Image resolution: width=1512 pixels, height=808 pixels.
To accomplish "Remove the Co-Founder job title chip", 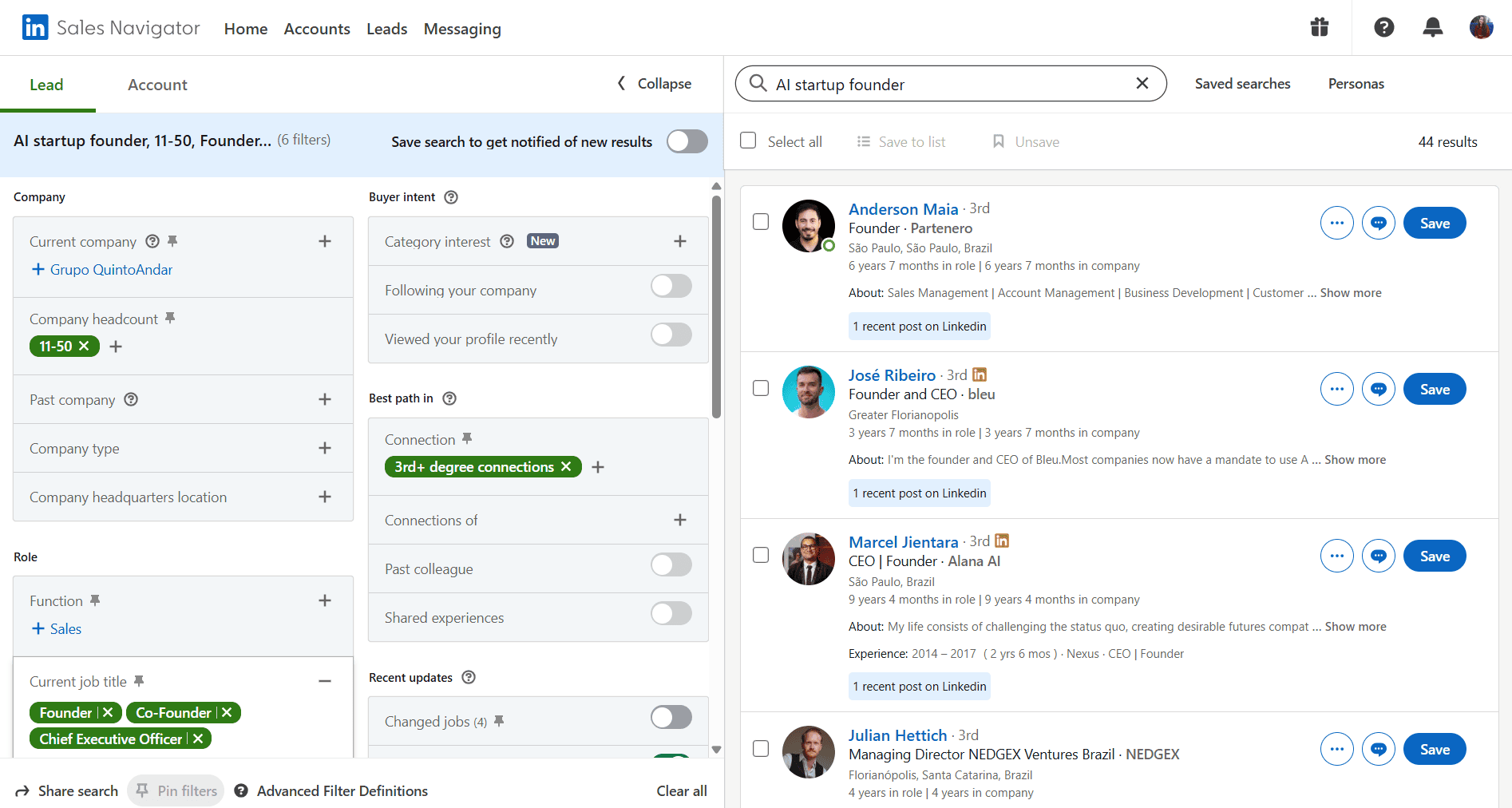I will [227, 712].
